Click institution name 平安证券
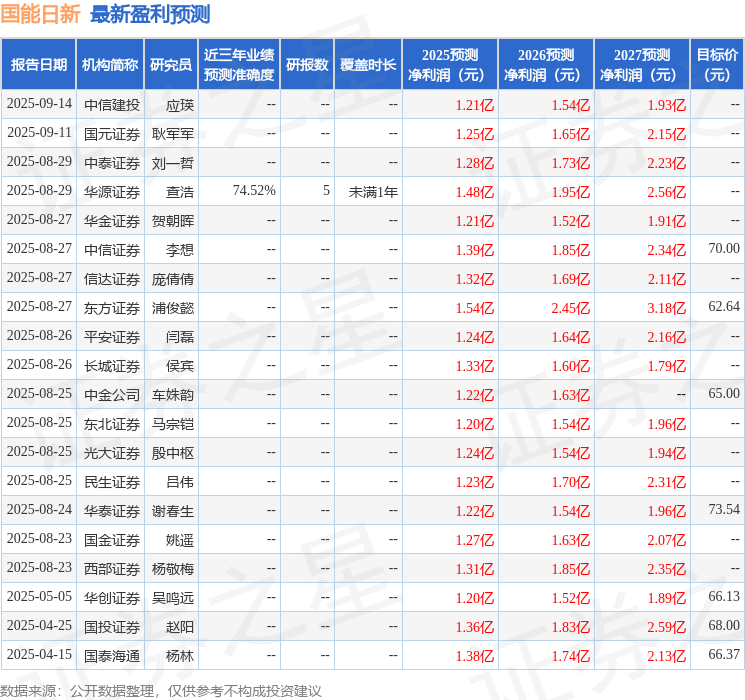The image size is (745, 700). [112, 337]
